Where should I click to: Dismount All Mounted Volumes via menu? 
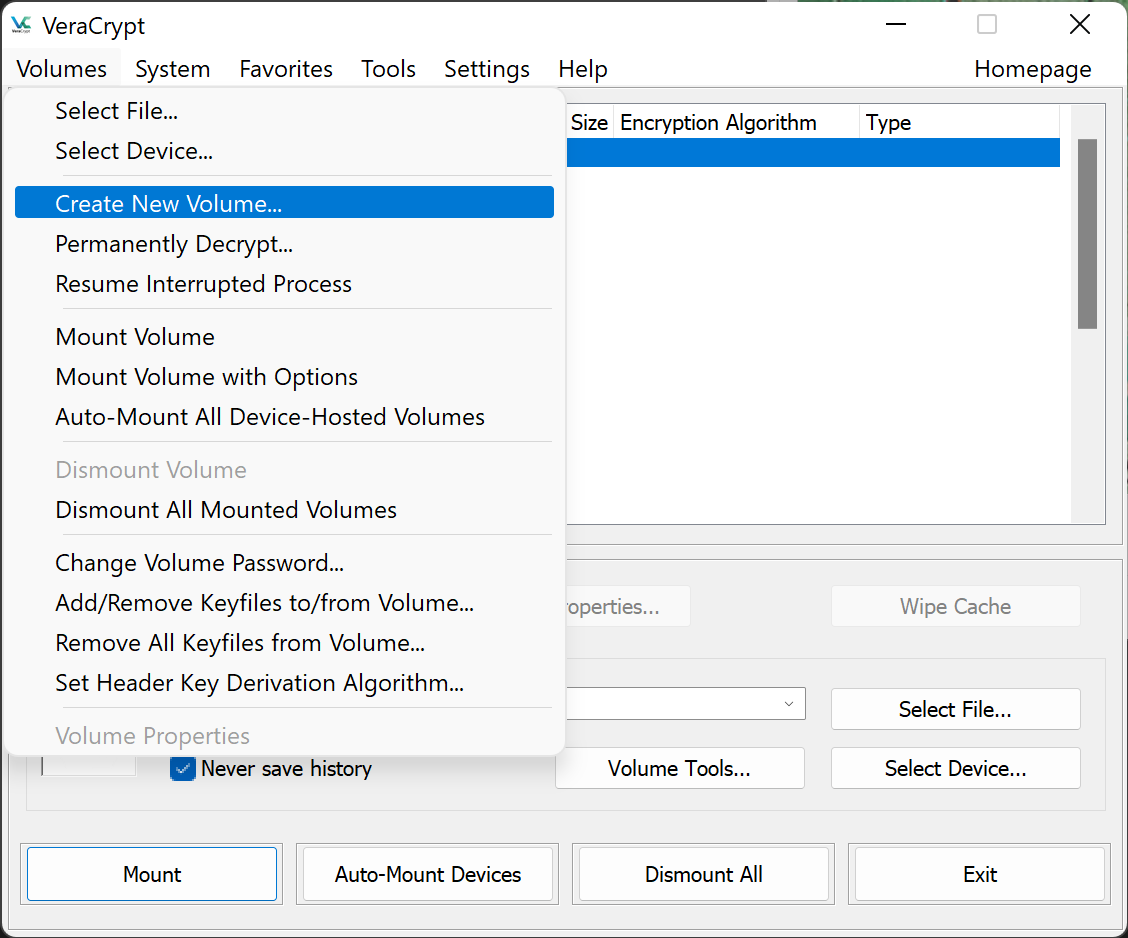coord(225,509)
